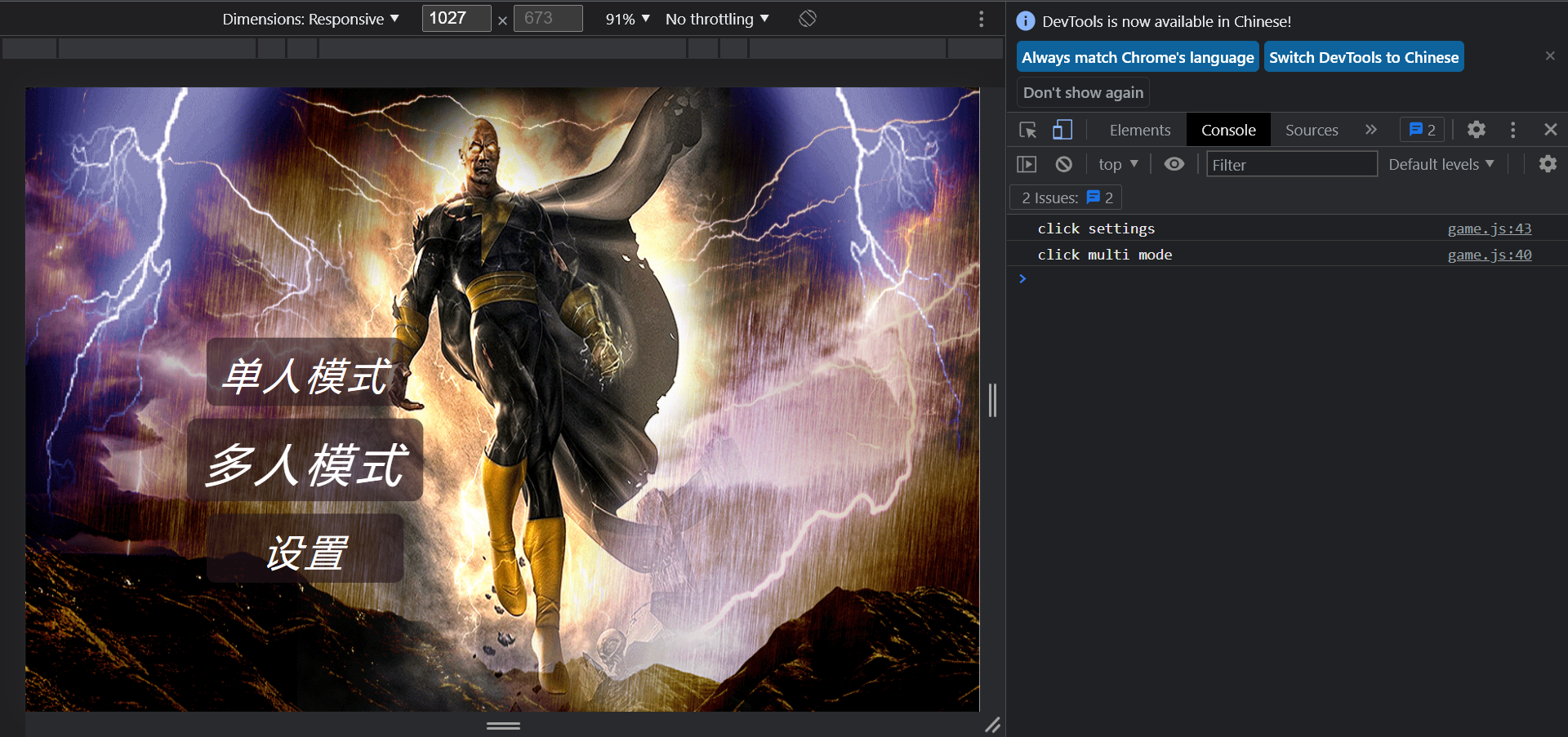Select the 'click settings' console message

(x=1096, y=229)
